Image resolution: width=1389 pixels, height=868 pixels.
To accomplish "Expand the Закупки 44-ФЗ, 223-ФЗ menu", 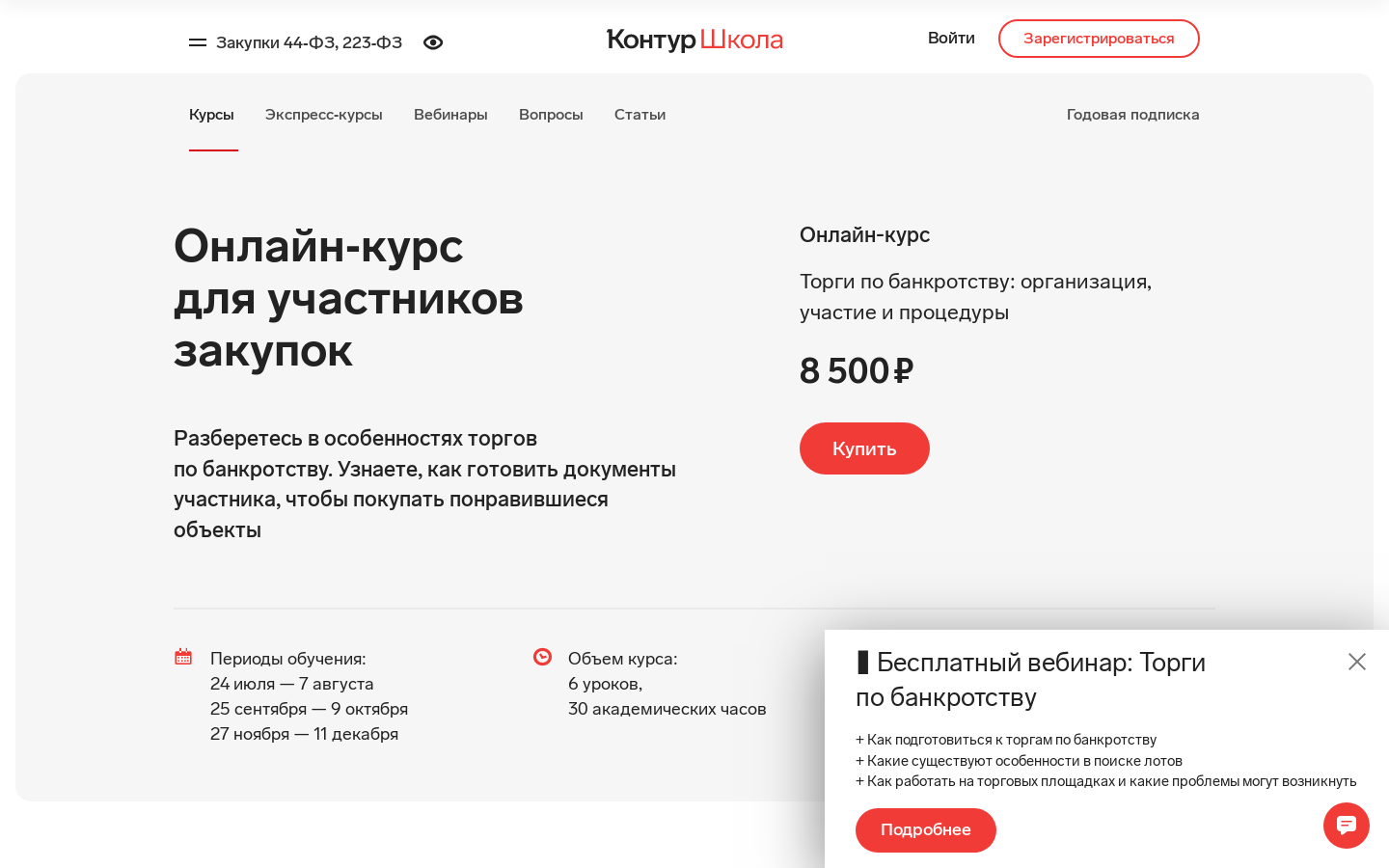I will (x=309, y=42).
